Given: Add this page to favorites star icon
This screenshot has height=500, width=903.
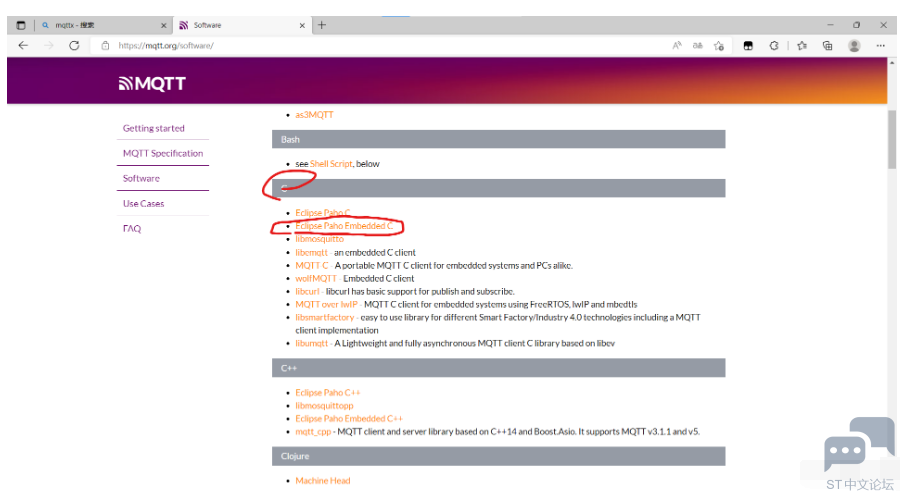Looking at the screenshot, I should coord(719,46).
